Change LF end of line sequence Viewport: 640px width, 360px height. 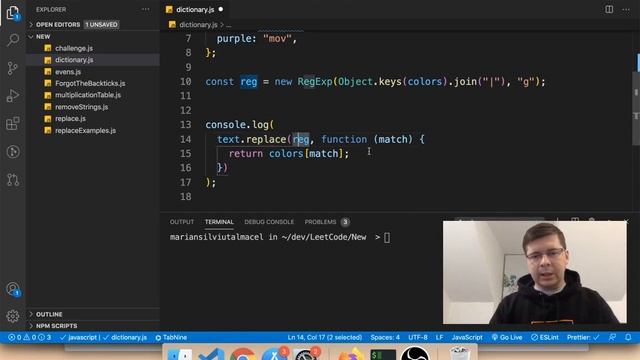click(x=439, y=338)
